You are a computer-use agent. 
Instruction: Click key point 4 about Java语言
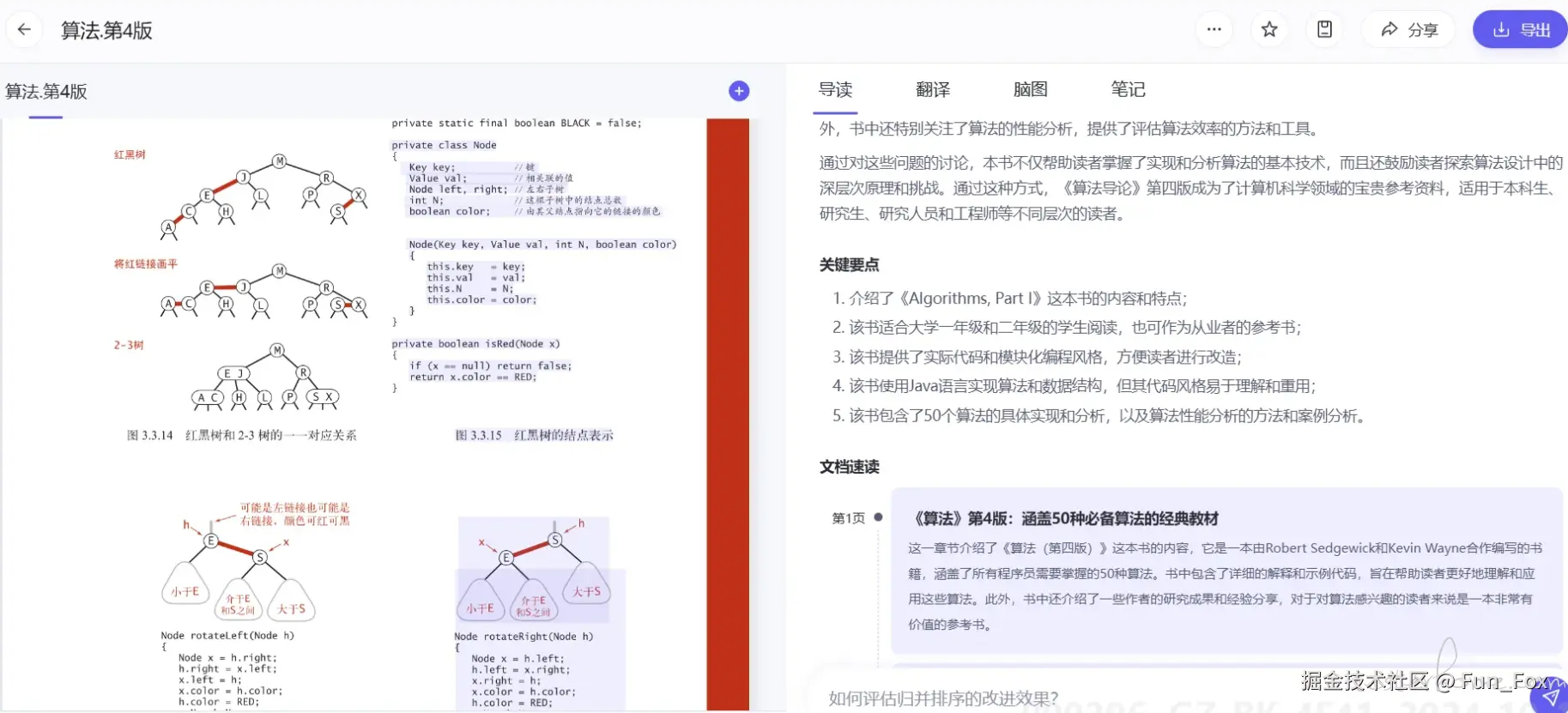click(x=1074, y=386)
